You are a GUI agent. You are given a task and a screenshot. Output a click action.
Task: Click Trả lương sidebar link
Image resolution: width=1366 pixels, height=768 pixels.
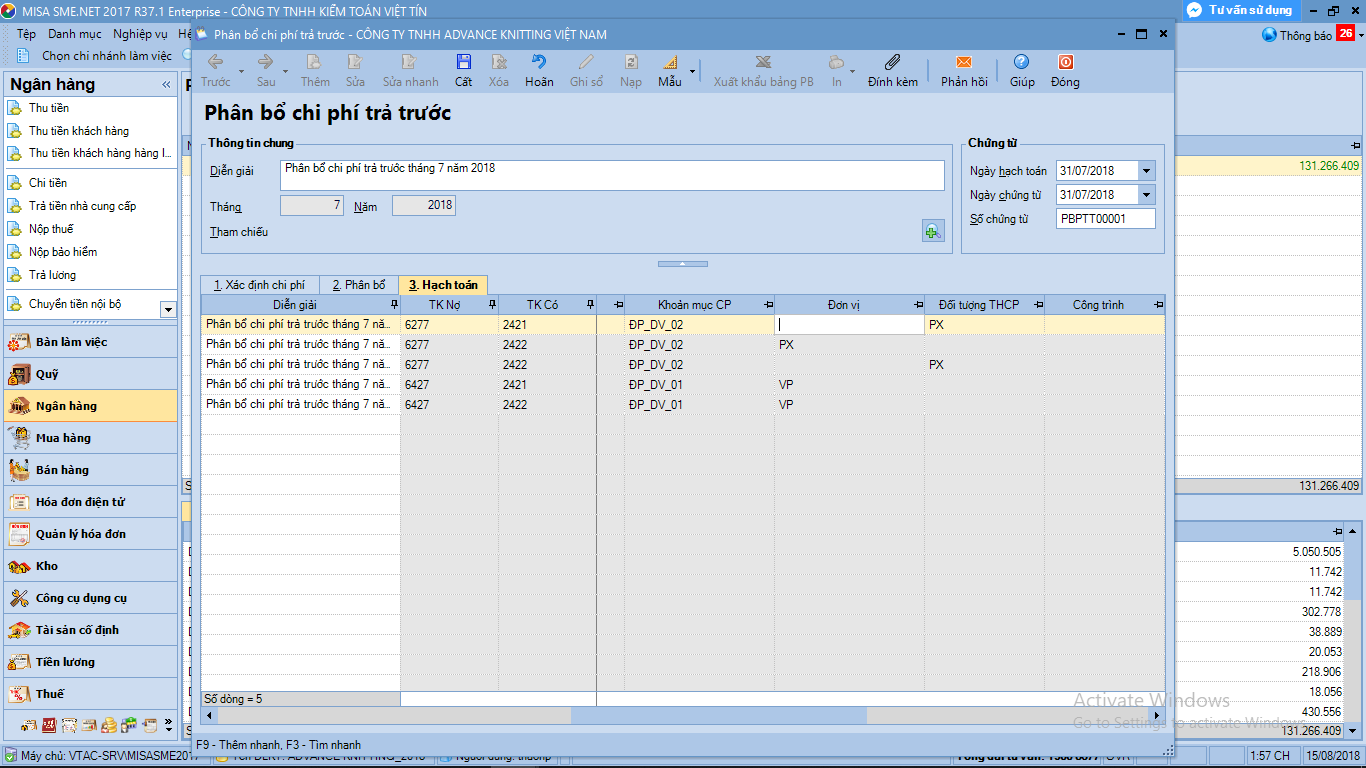click(52, 275)
